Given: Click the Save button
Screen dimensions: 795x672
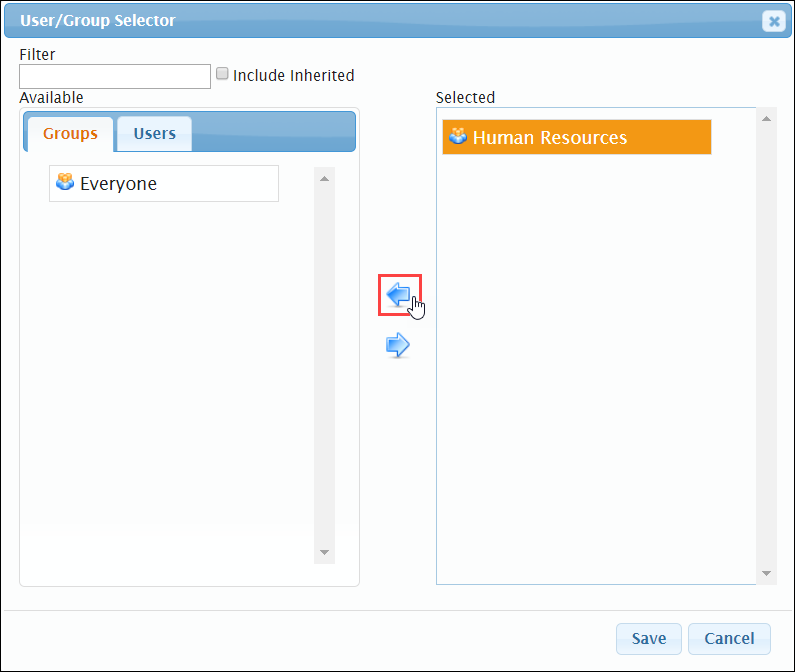Looking at the screenshot, I should pyautogui.click(x=649, y=639).
